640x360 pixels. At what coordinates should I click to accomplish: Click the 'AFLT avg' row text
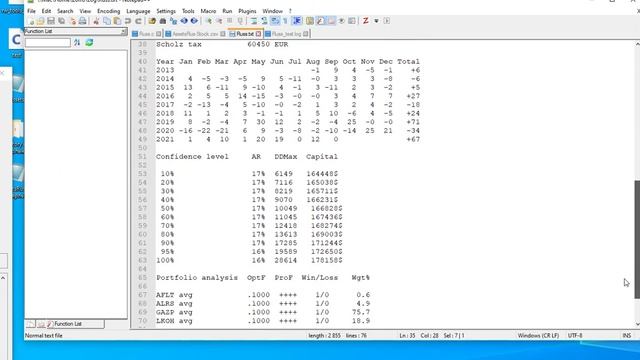[x=174, y=295]
